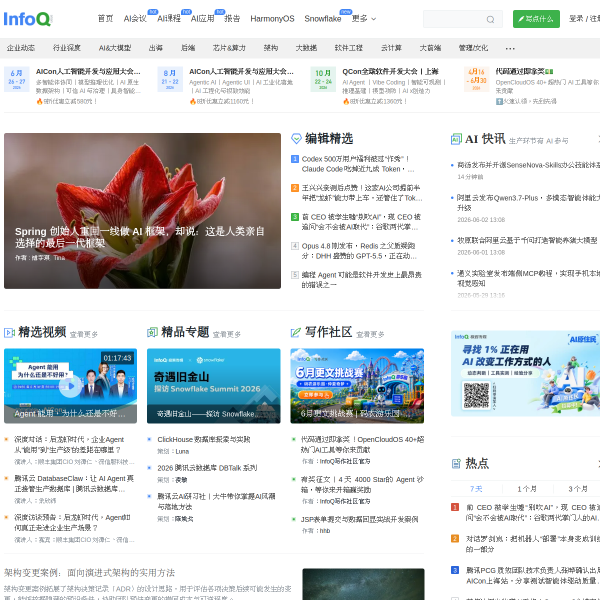Open the 寻找 1% AI 原住民 banner
Viewport: 600px width, 600px height.
point(525,373)
